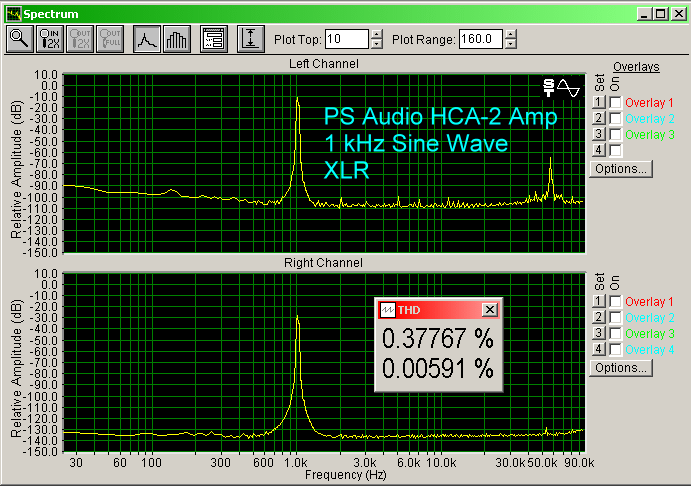Image resolution: width=691 pixels, height=486 pixels.
Task: Open right channel overlay Options
Action: coord(621,368)
